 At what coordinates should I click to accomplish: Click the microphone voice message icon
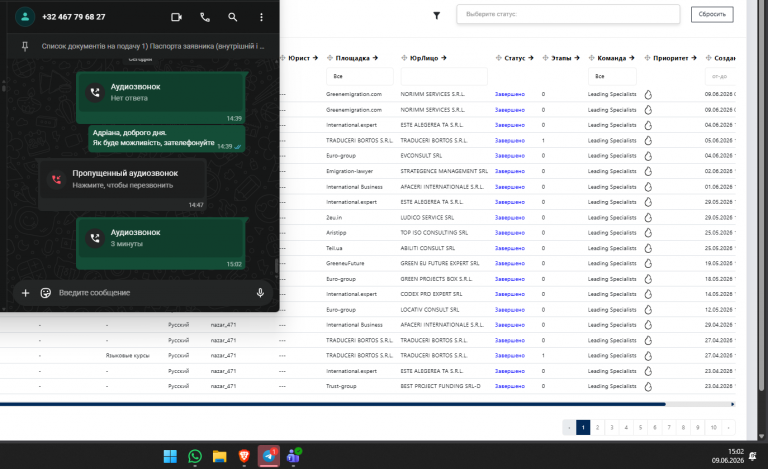[260, 293]
